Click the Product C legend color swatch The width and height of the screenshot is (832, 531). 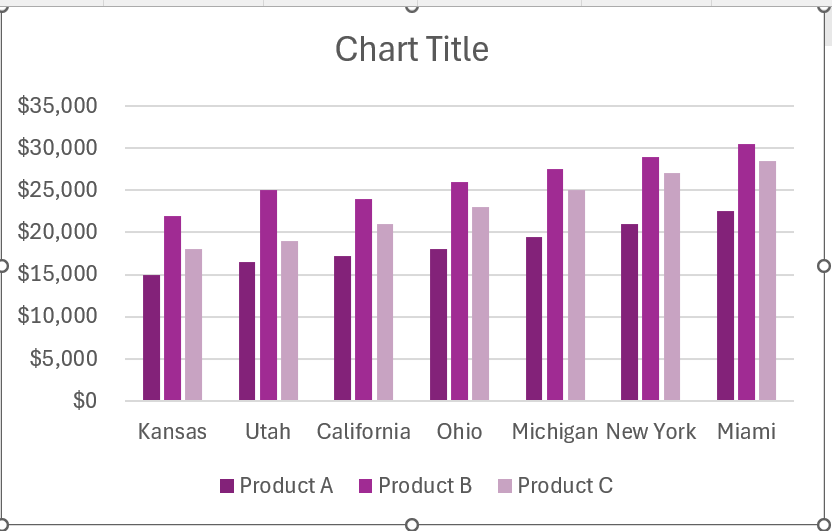[505, 487]
